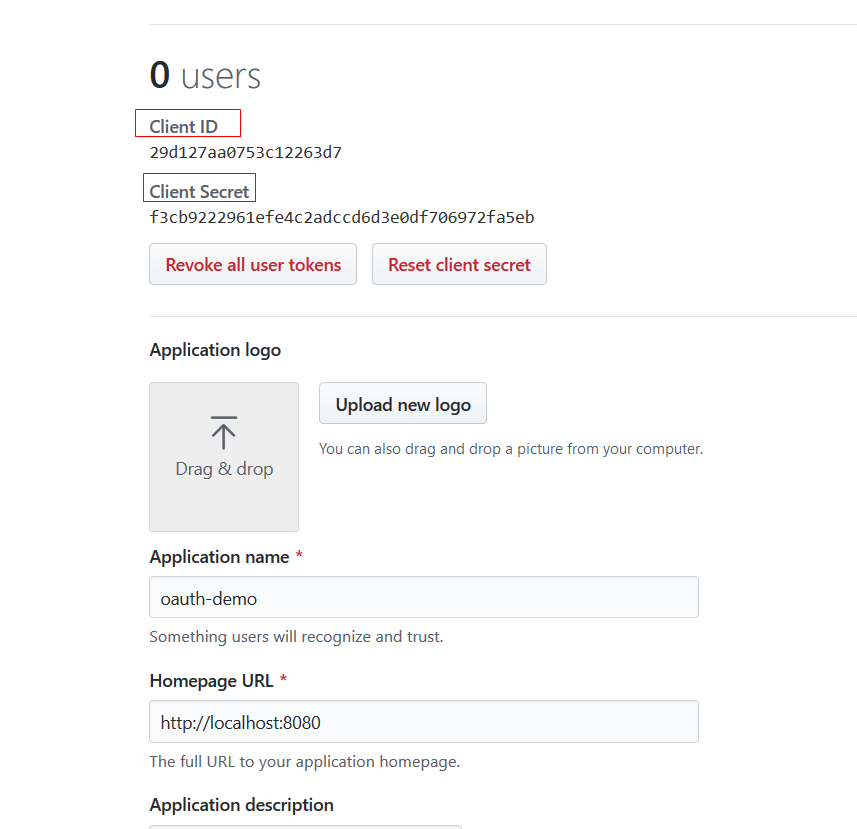Click the Revoke all user tokens button
The image size is (857, 829).
(253, 265)
